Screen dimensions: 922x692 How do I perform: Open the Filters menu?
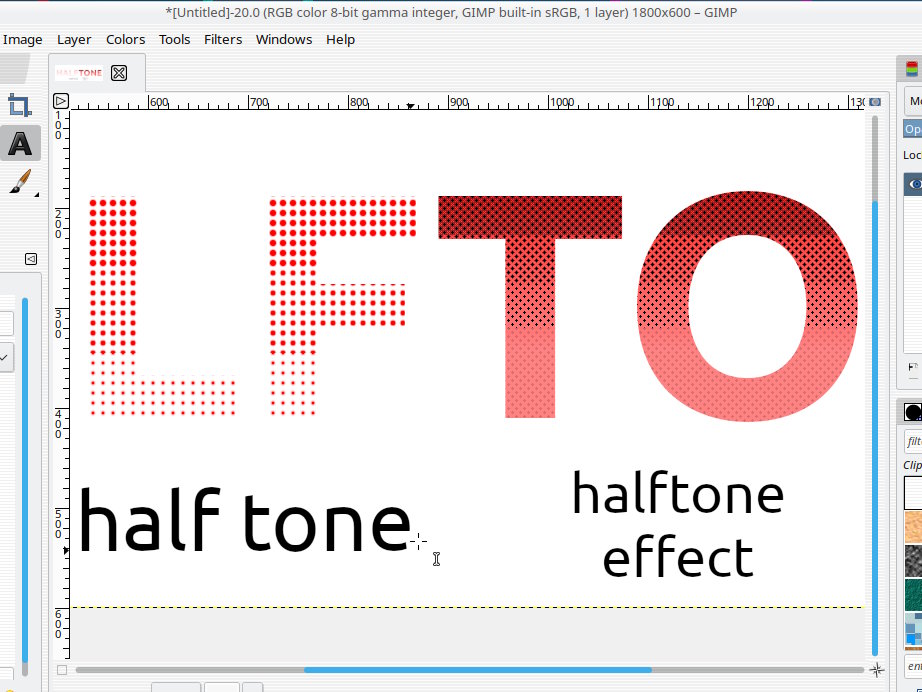tap(223, 39)
